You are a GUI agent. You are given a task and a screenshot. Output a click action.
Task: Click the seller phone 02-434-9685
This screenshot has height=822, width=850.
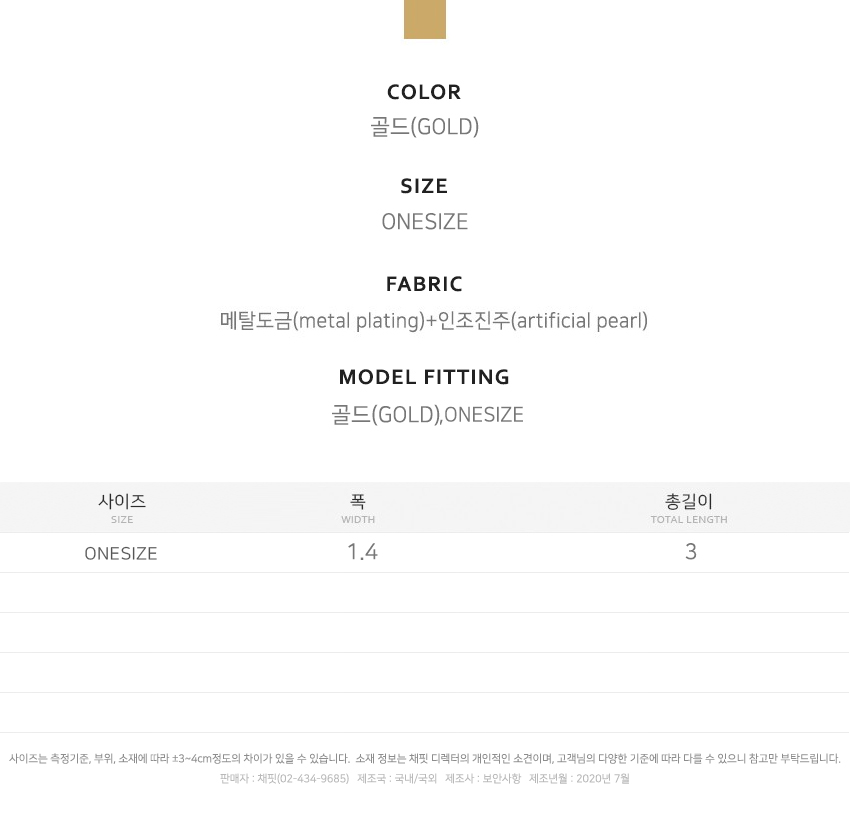click(311, 779)
